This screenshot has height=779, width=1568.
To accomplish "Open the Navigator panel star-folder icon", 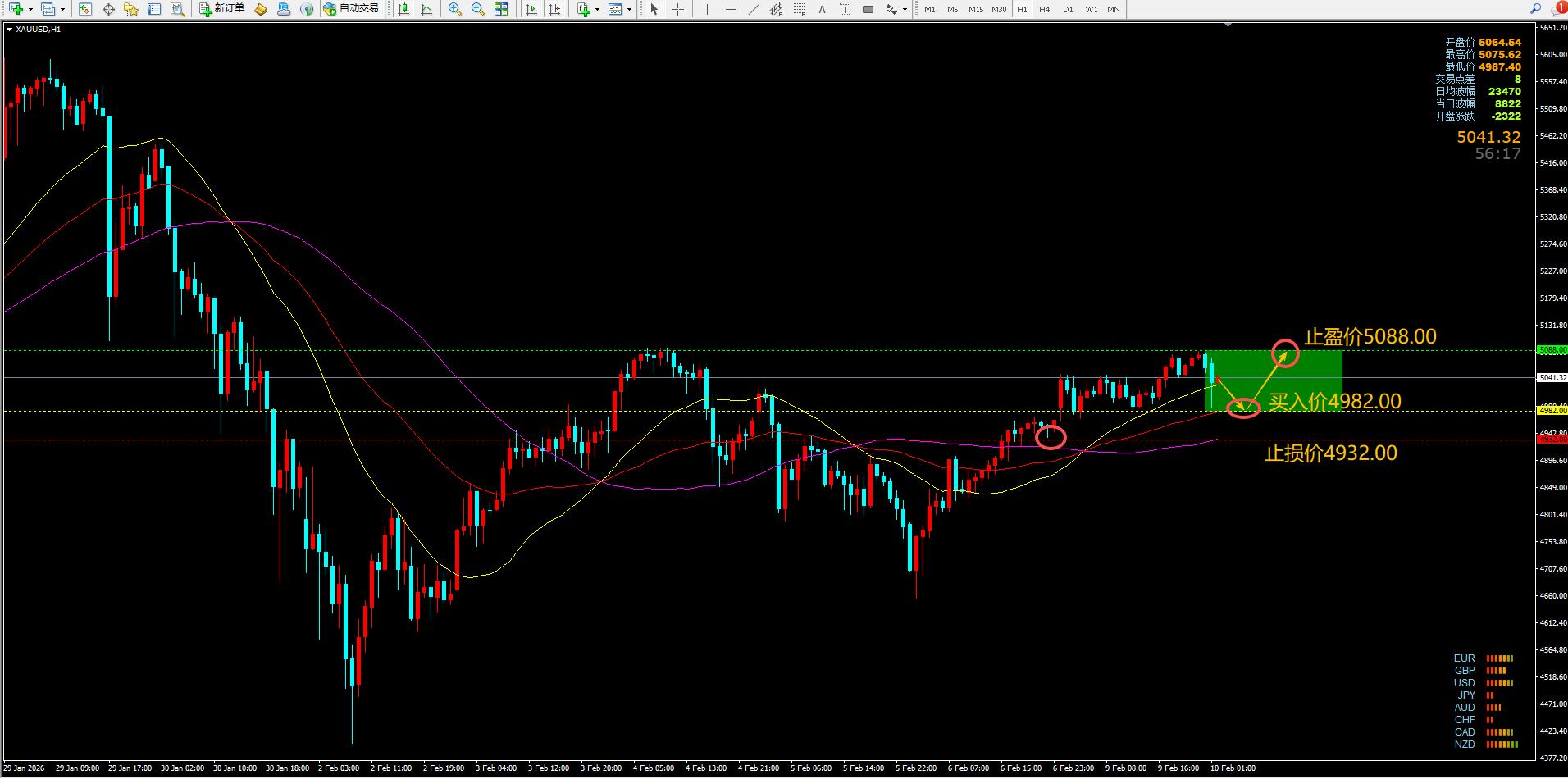I will [x=130, y=9].
